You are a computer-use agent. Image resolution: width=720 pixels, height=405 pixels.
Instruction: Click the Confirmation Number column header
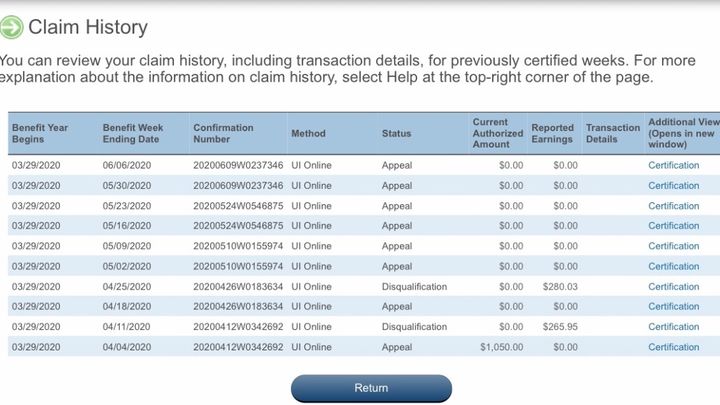pyautogui.click(x=223, y=133)
